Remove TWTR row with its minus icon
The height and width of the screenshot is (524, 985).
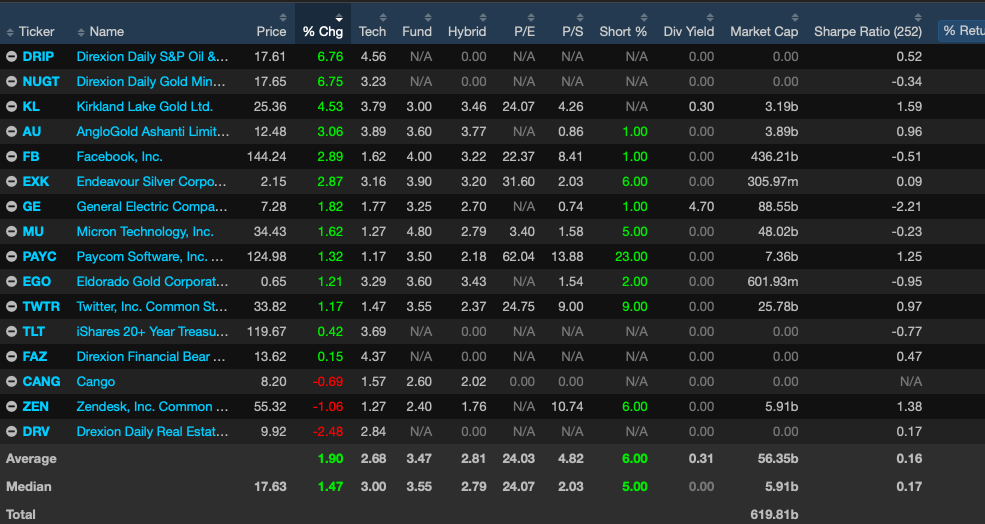click(x=11, y=307)
